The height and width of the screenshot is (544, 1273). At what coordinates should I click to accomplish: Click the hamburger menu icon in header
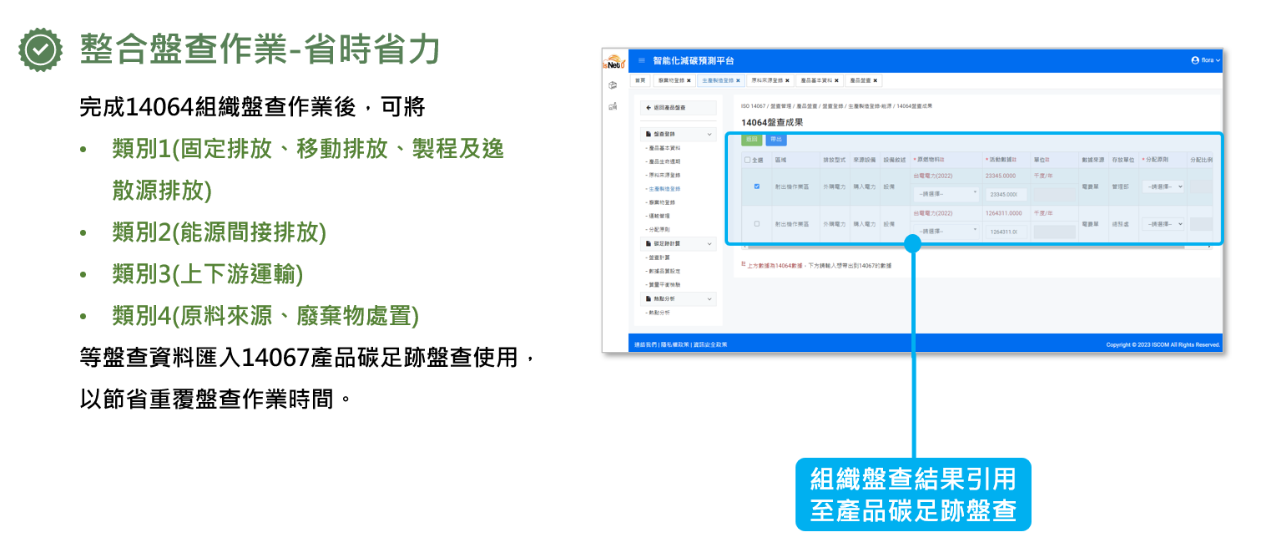642,61
